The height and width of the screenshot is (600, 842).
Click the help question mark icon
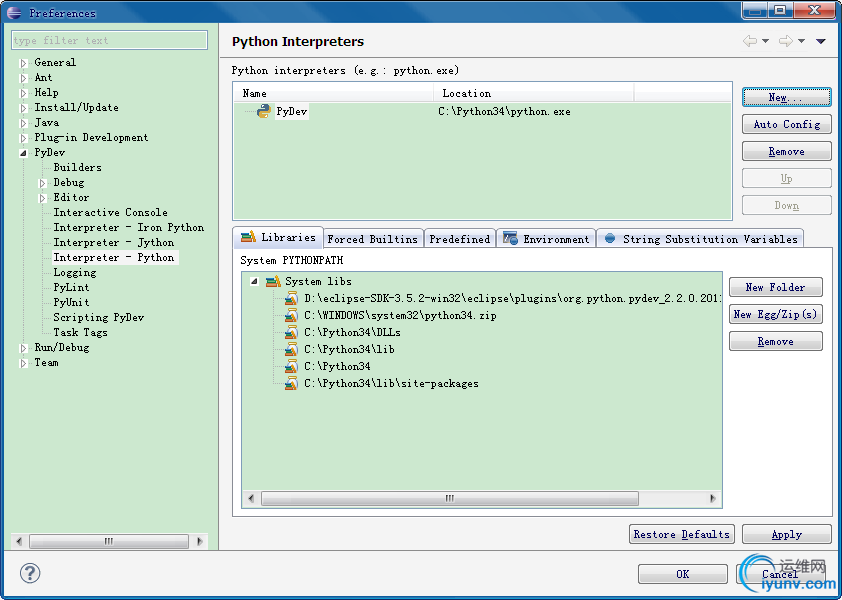[x=30, y=573]
